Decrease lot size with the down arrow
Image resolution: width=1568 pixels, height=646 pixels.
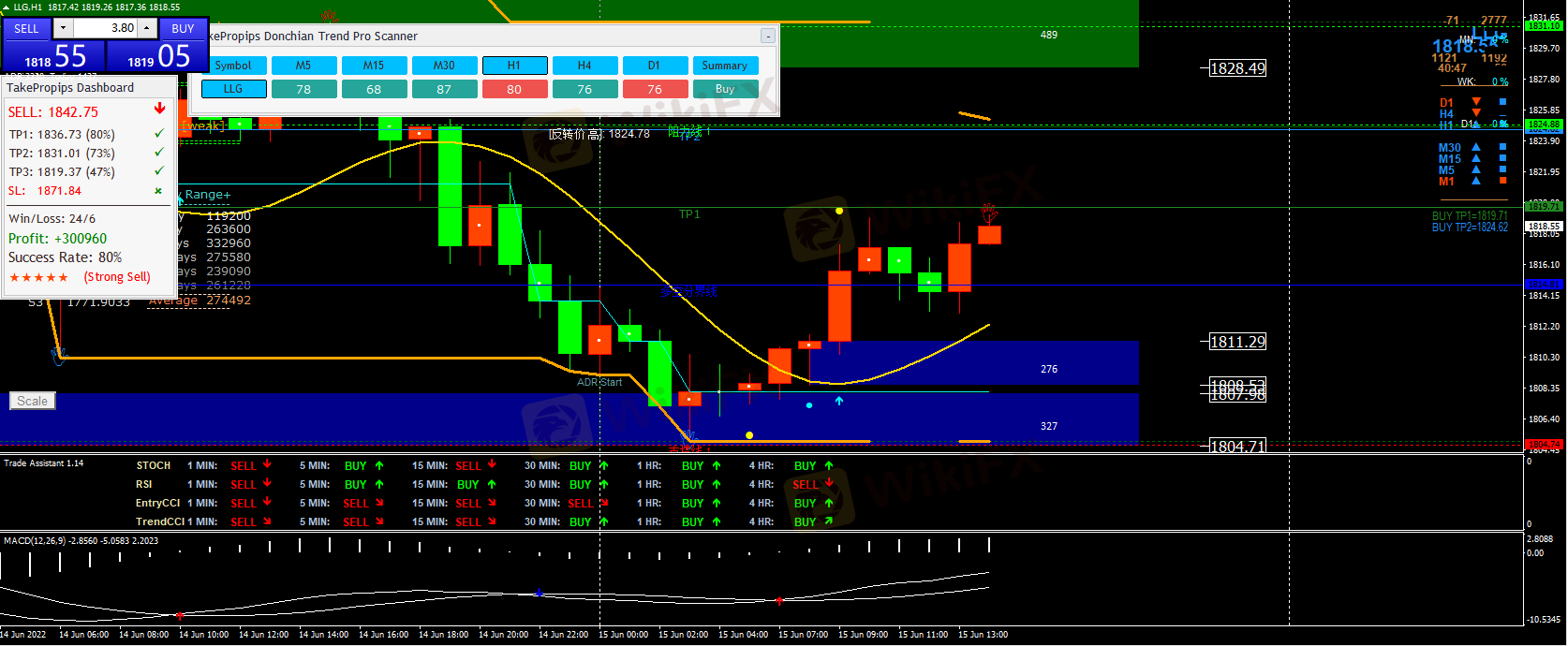63,28
